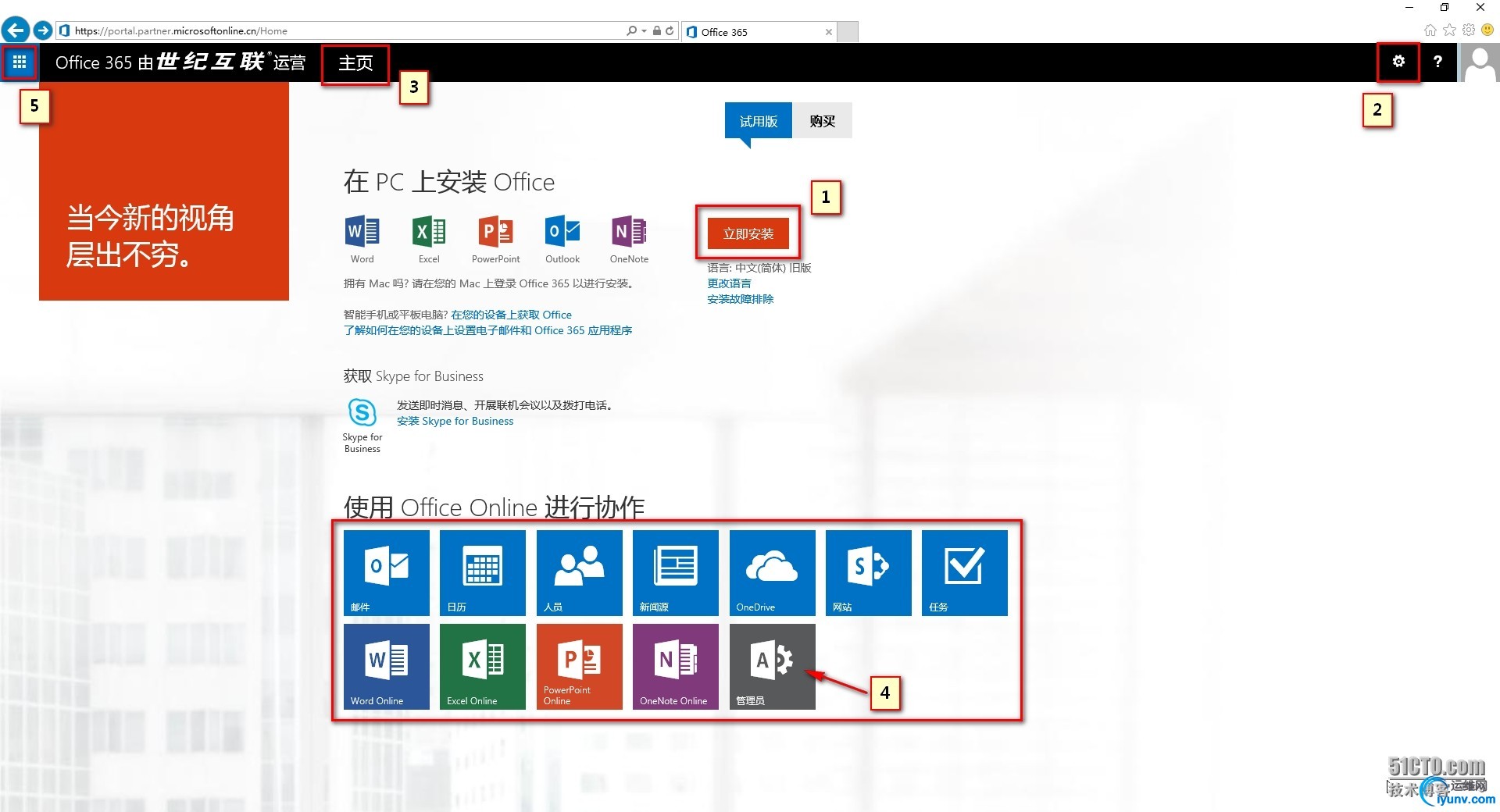Image resolution: width=1500 pixels, height=812 pixels.
Task: Open browser home icon
Action: [1430, 30]
